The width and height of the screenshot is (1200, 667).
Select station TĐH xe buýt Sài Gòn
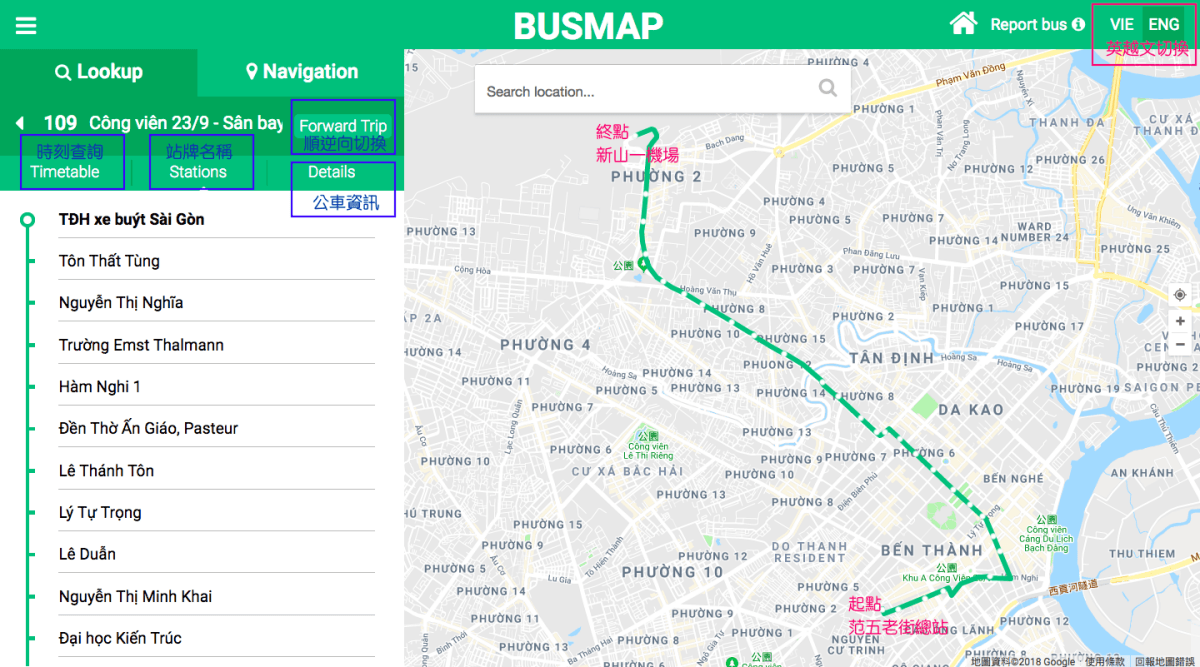(x=217, y=219)
